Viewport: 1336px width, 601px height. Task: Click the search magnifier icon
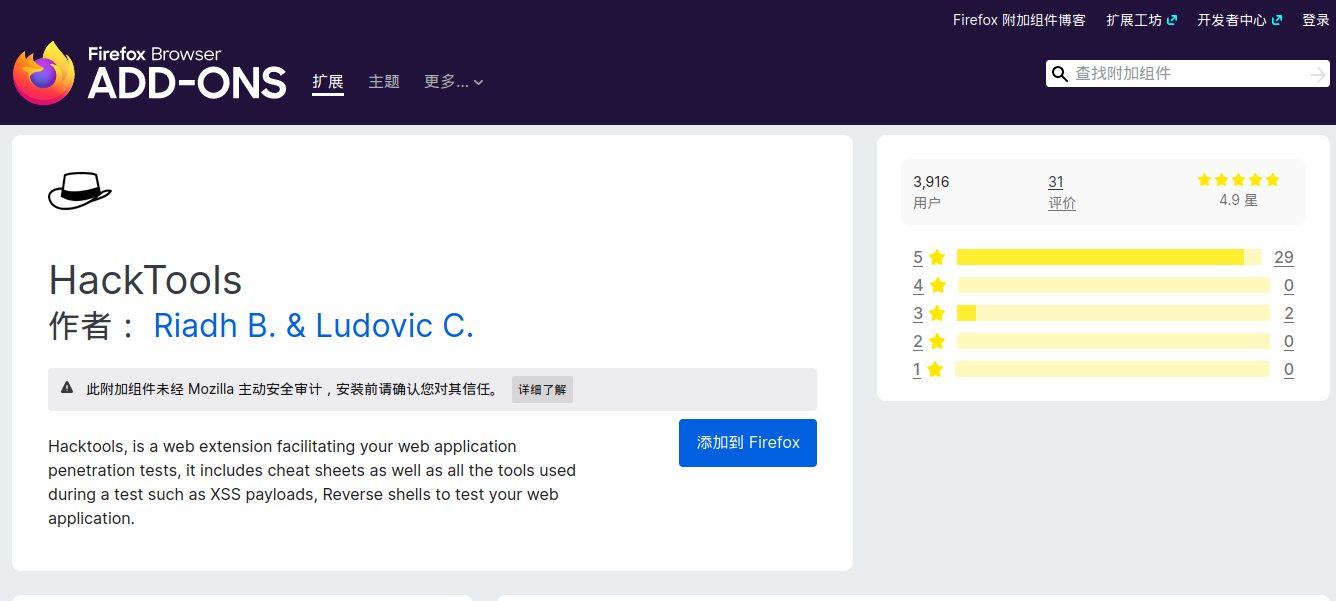click(1060, 74)
